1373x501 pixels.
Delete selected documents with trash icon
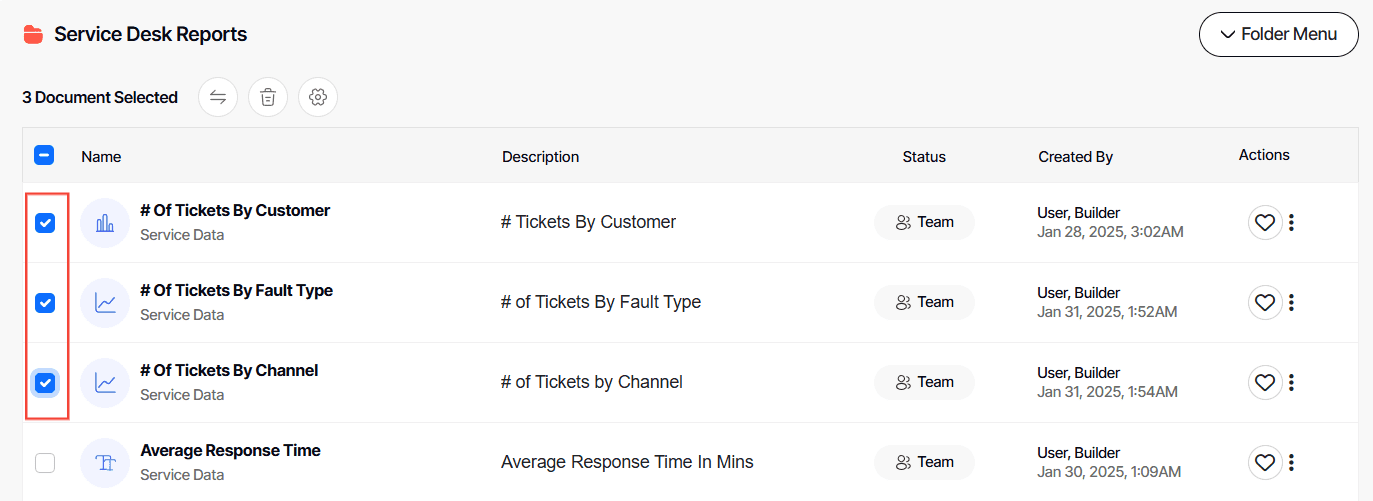[268, 97]
